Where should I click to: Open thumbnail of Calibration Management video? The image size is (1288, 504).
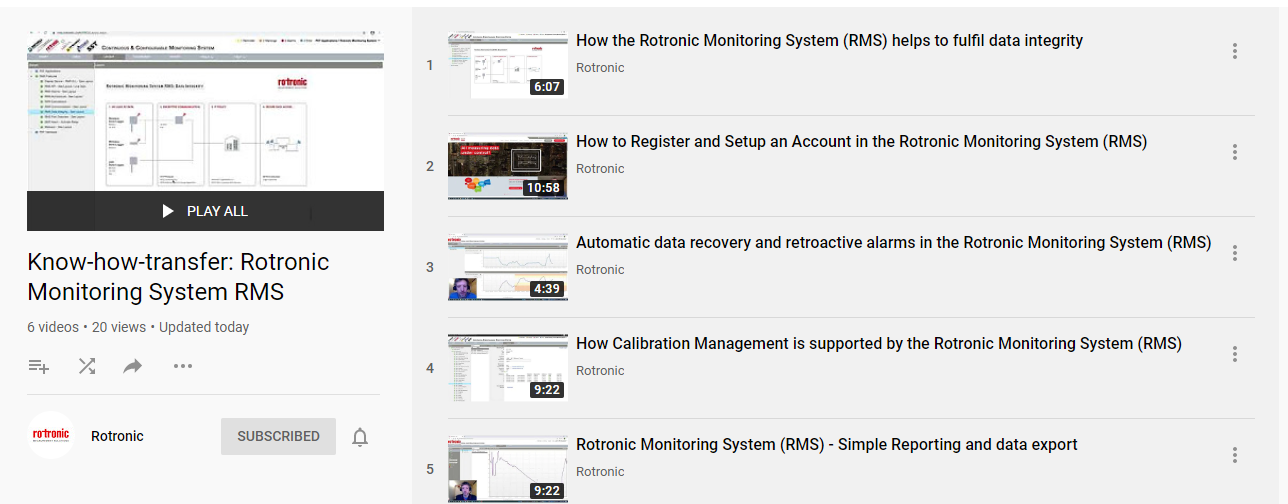pyautogui.click(x=508, y=368)
